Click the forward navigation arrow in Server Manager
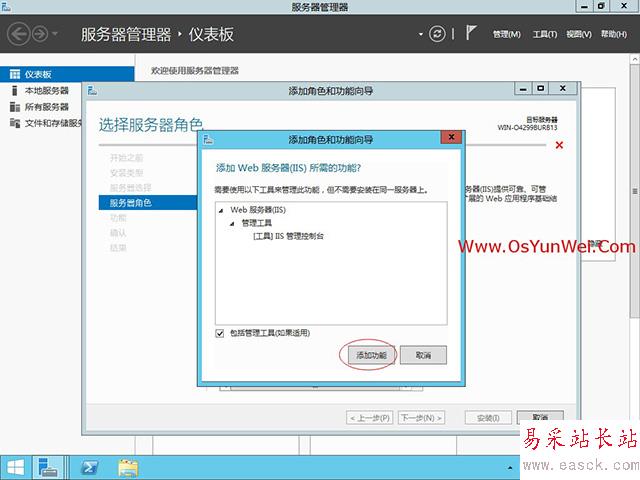 [x=40, y=34]
